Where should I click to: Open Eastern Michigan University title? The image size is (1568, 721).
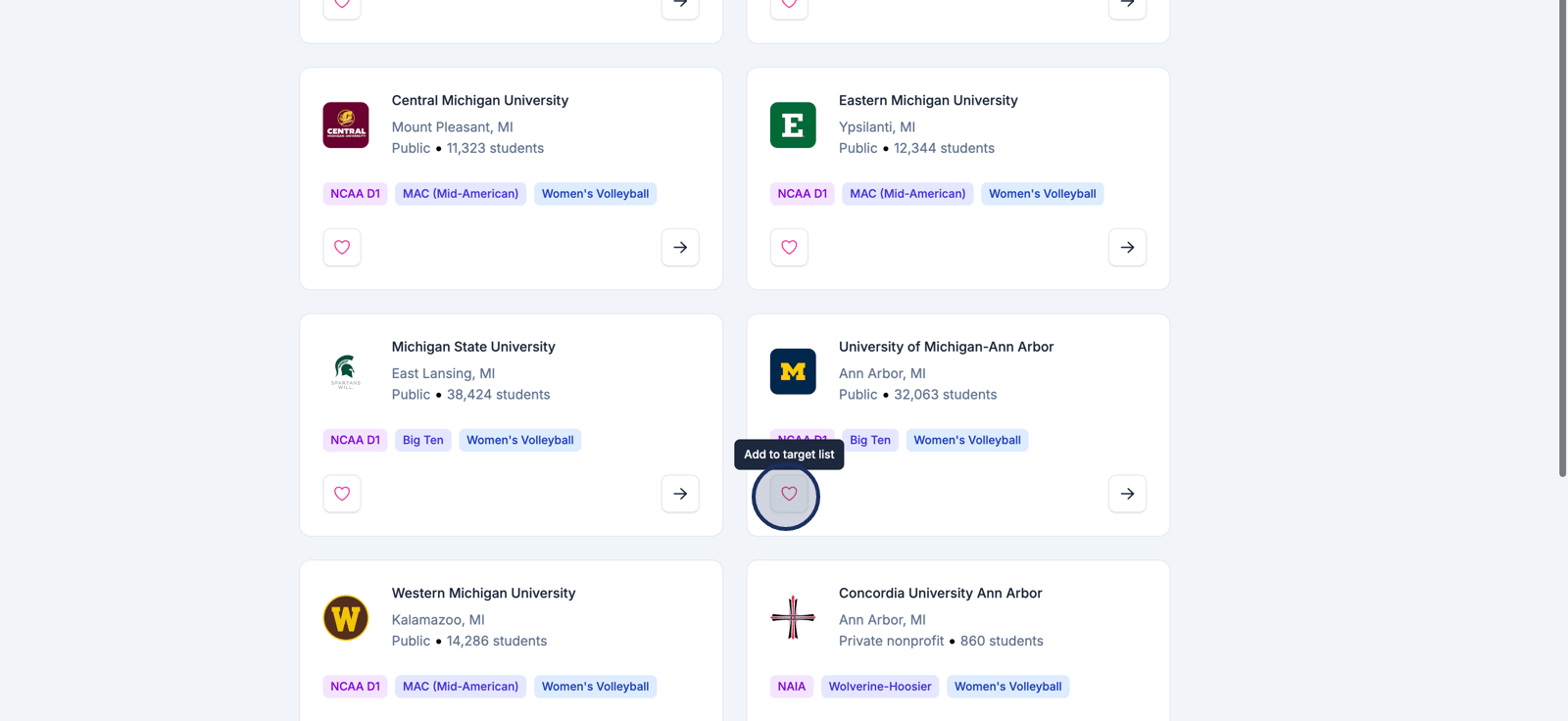point(928,100)
